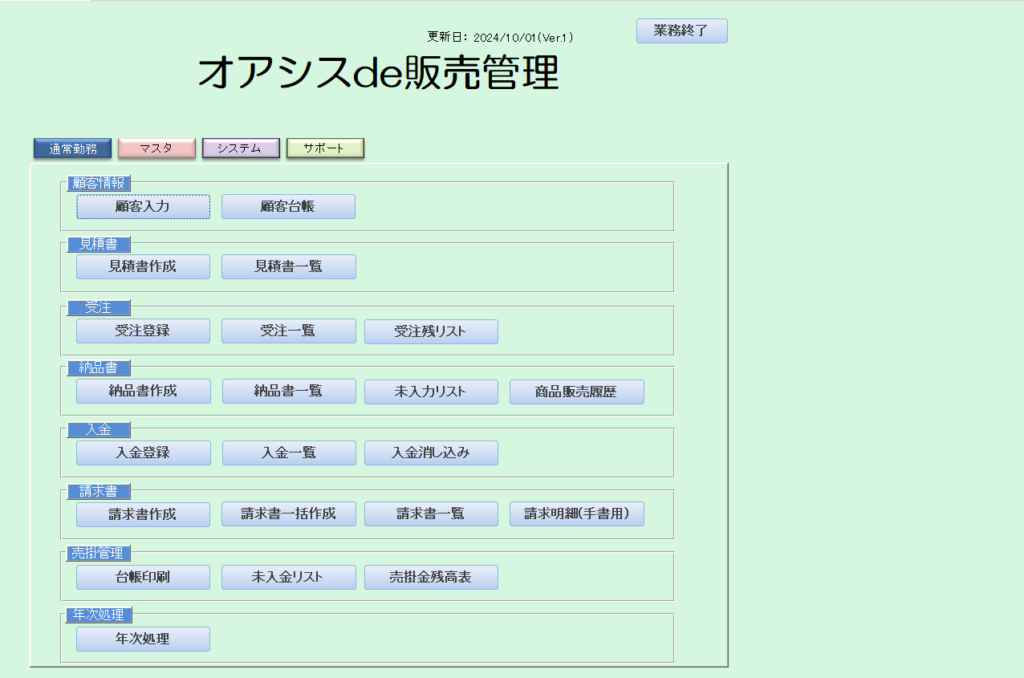Open 請求明細(手書用) button
The width and height of the screenshot is (1024, 678).
click(577, 513)
